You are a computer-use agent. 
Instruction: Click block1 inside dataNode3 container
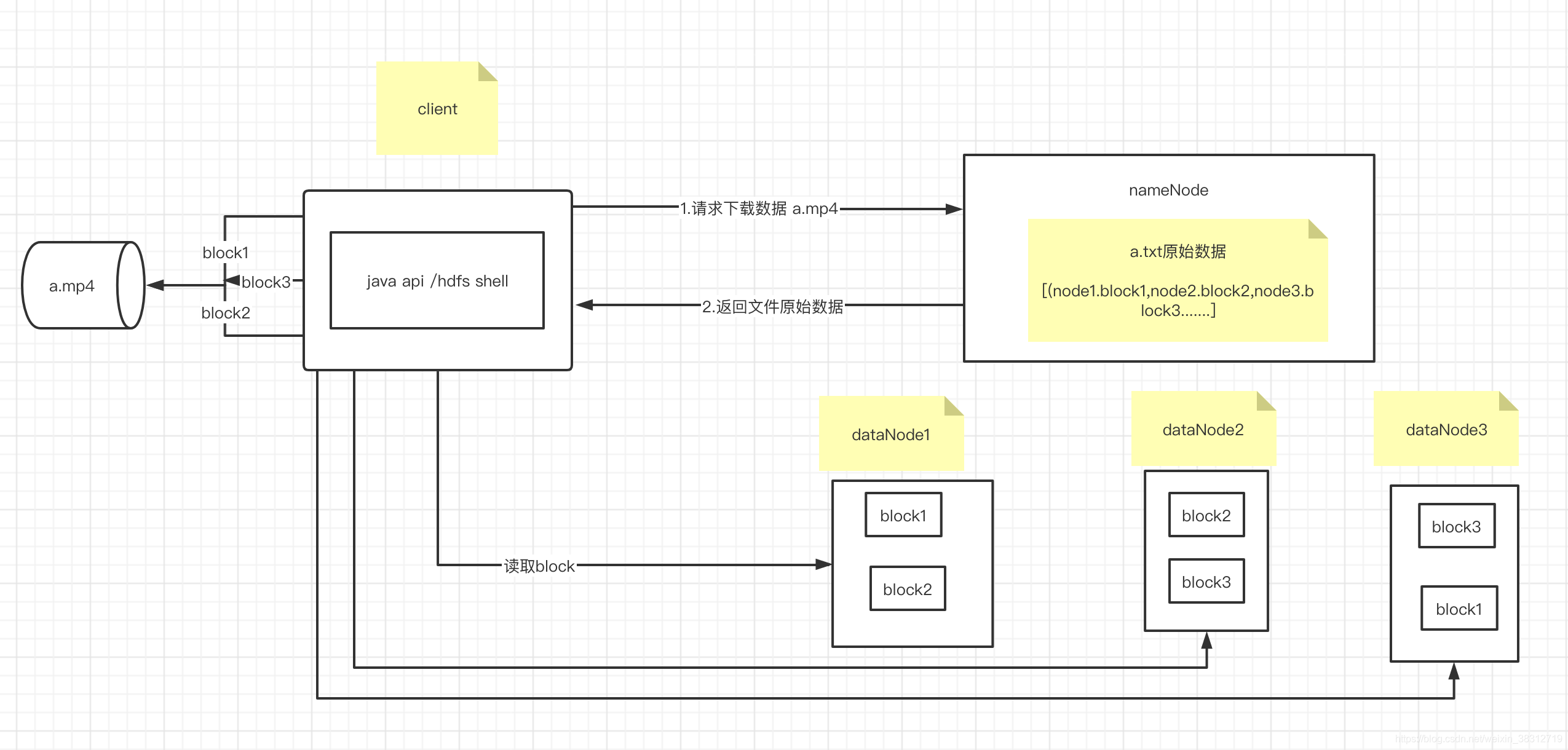pos(1459,609)
